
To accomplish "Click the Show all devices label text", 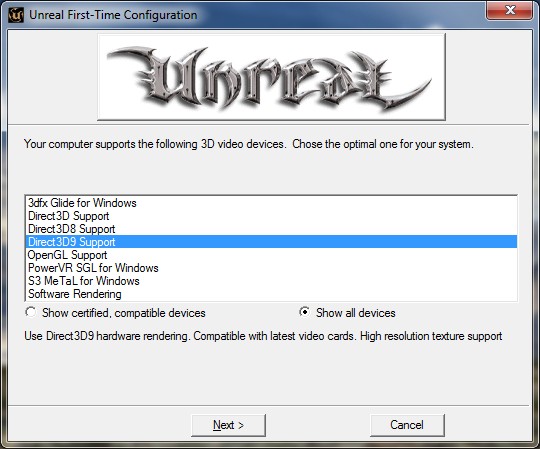I will (x=356, y=313).
